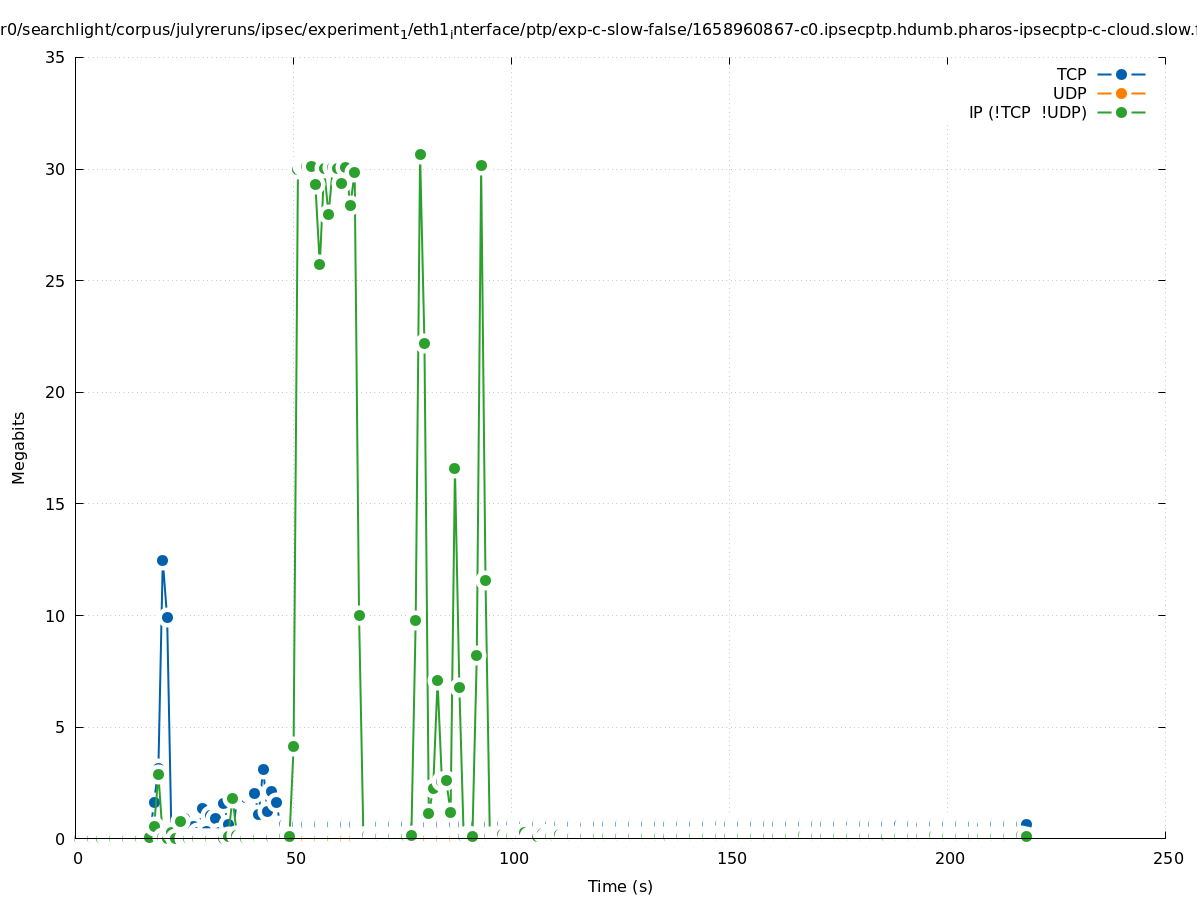Image resolution: width=1197 pixels, height=900 pixels.
Task: Click the 100 tick on the time axis
Action: pos(513,858)
